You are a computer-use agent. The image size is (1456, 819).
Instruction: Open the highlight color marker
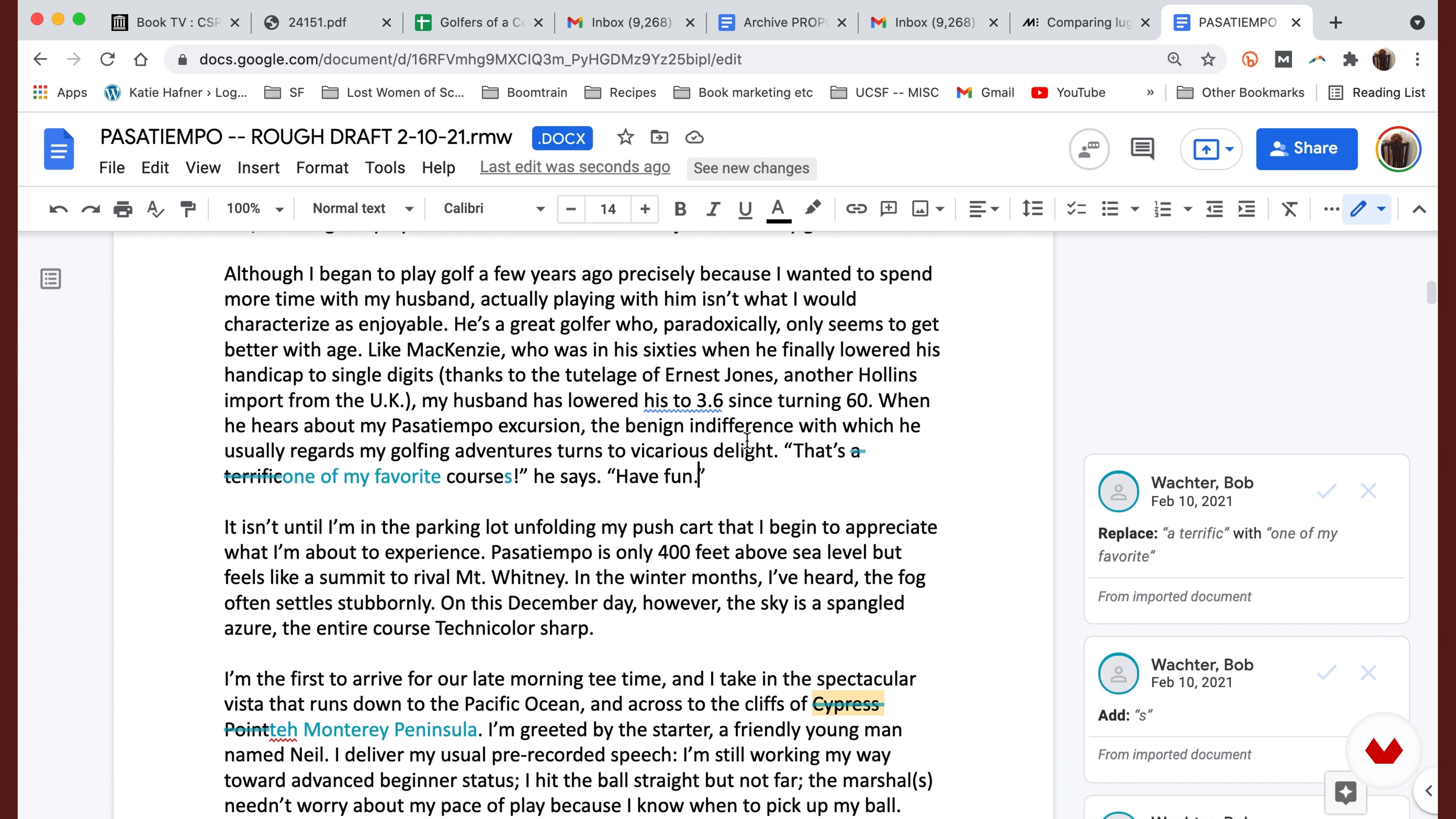coord(813,209)
